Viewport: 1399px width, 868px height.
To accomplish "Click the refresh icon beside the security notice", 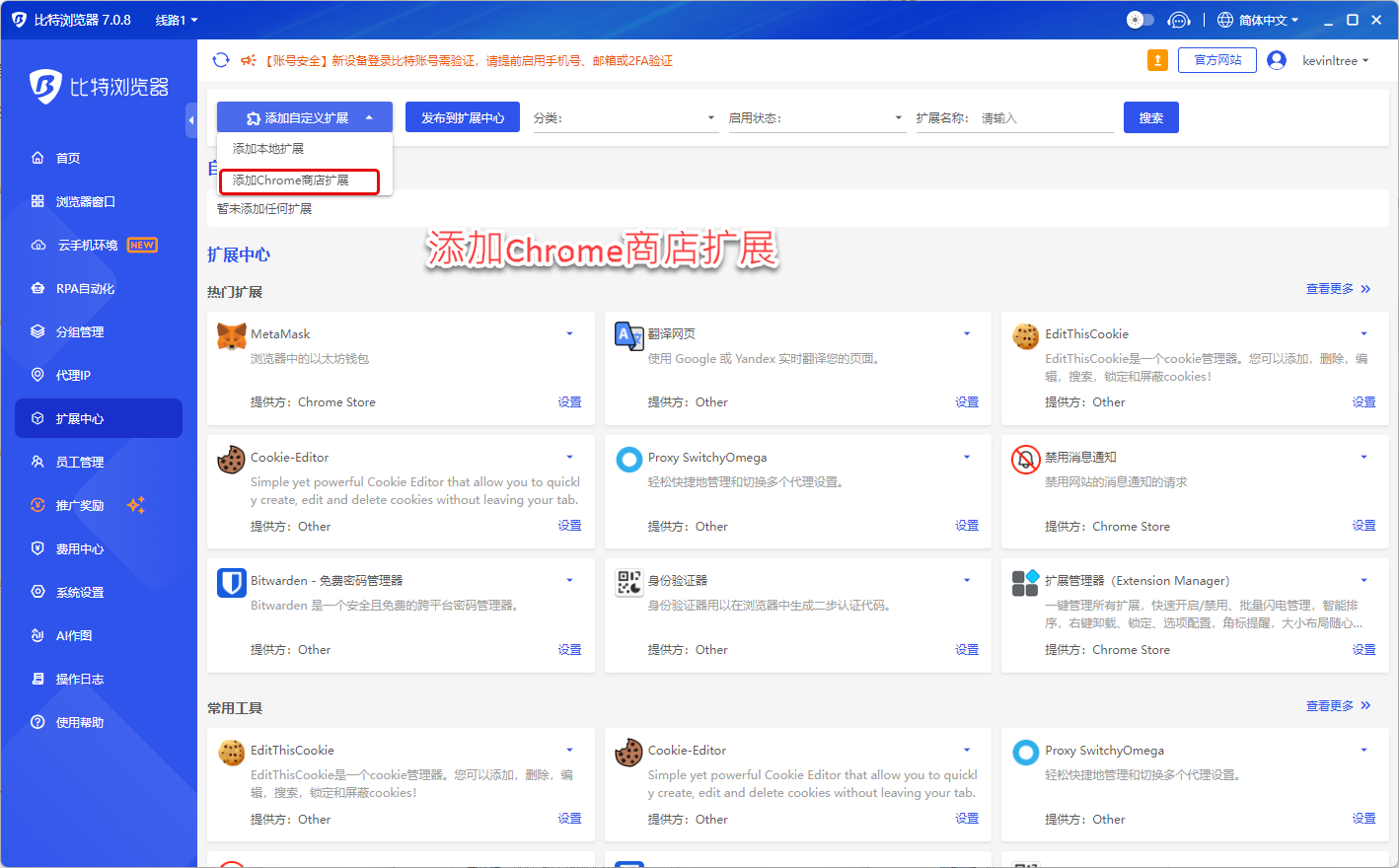I will click(221, 60).
